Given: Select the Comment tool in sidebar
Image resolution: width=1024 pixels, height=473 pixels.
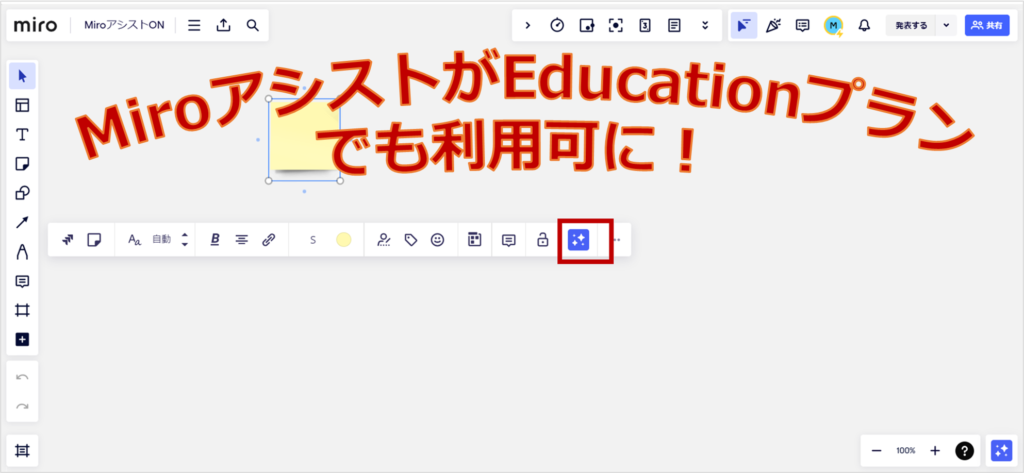Looking at the screenshot, I should click(x=22, y=282).
